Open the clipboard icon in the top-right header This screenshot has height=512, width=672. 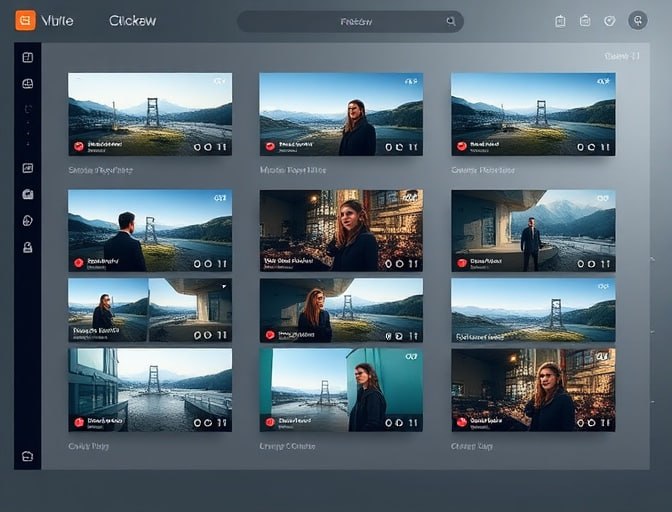coord(560,21)
